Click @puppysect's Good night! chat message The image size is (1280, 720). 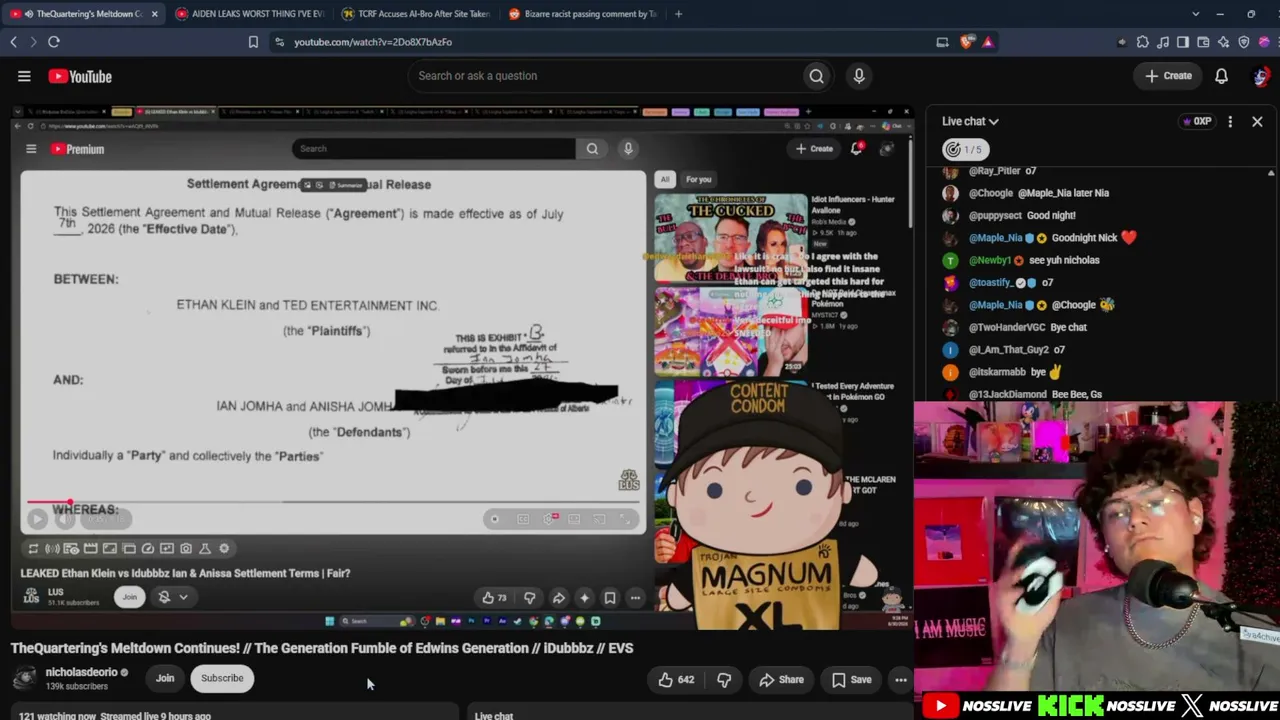pyautogui.click(x=1009, y=215)
